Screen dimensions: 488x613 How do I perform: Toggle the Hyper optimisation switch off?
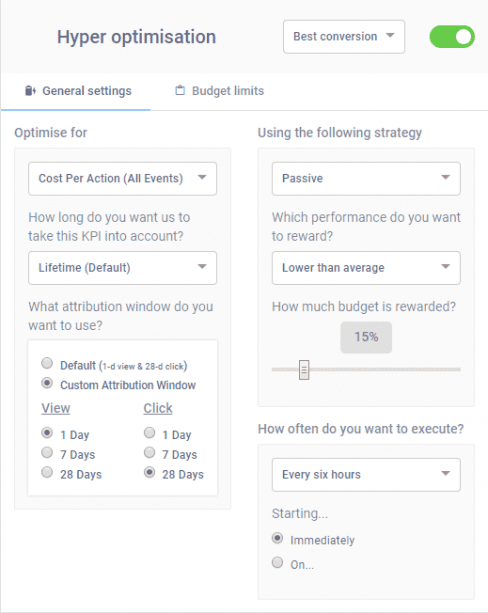pos(452,37)
